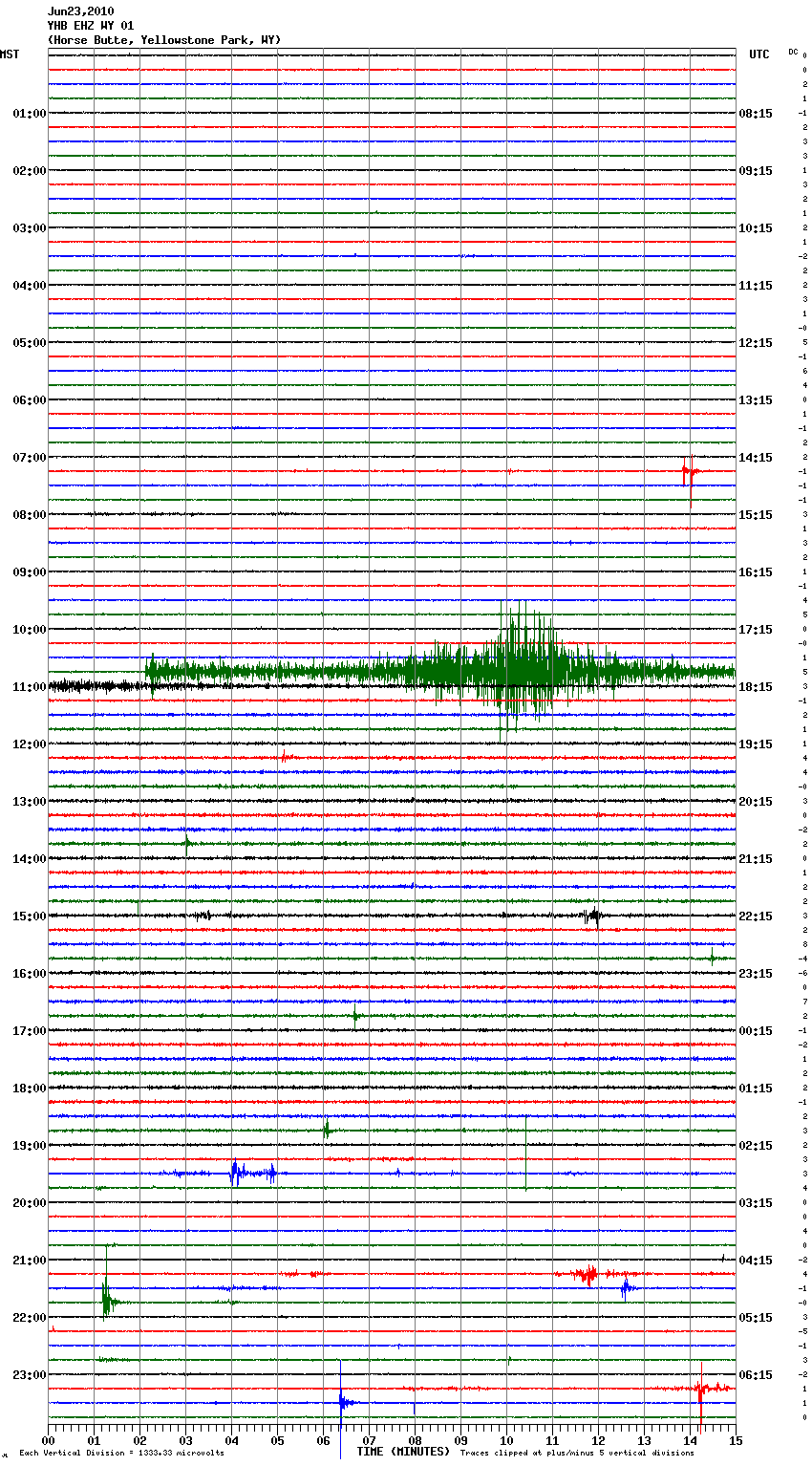Click the bottom axis minute tick "00"

click(x=48, y=1440)
